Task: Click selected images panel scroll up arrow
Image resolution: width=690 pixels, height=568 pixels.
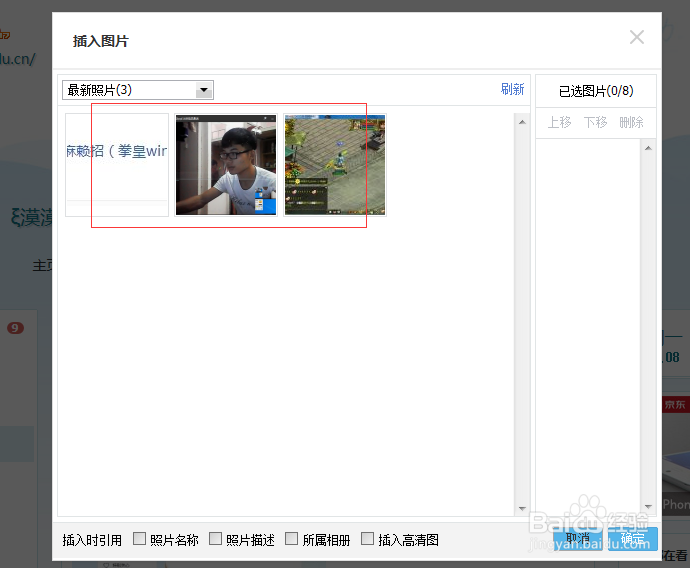Action: [648, 148]
